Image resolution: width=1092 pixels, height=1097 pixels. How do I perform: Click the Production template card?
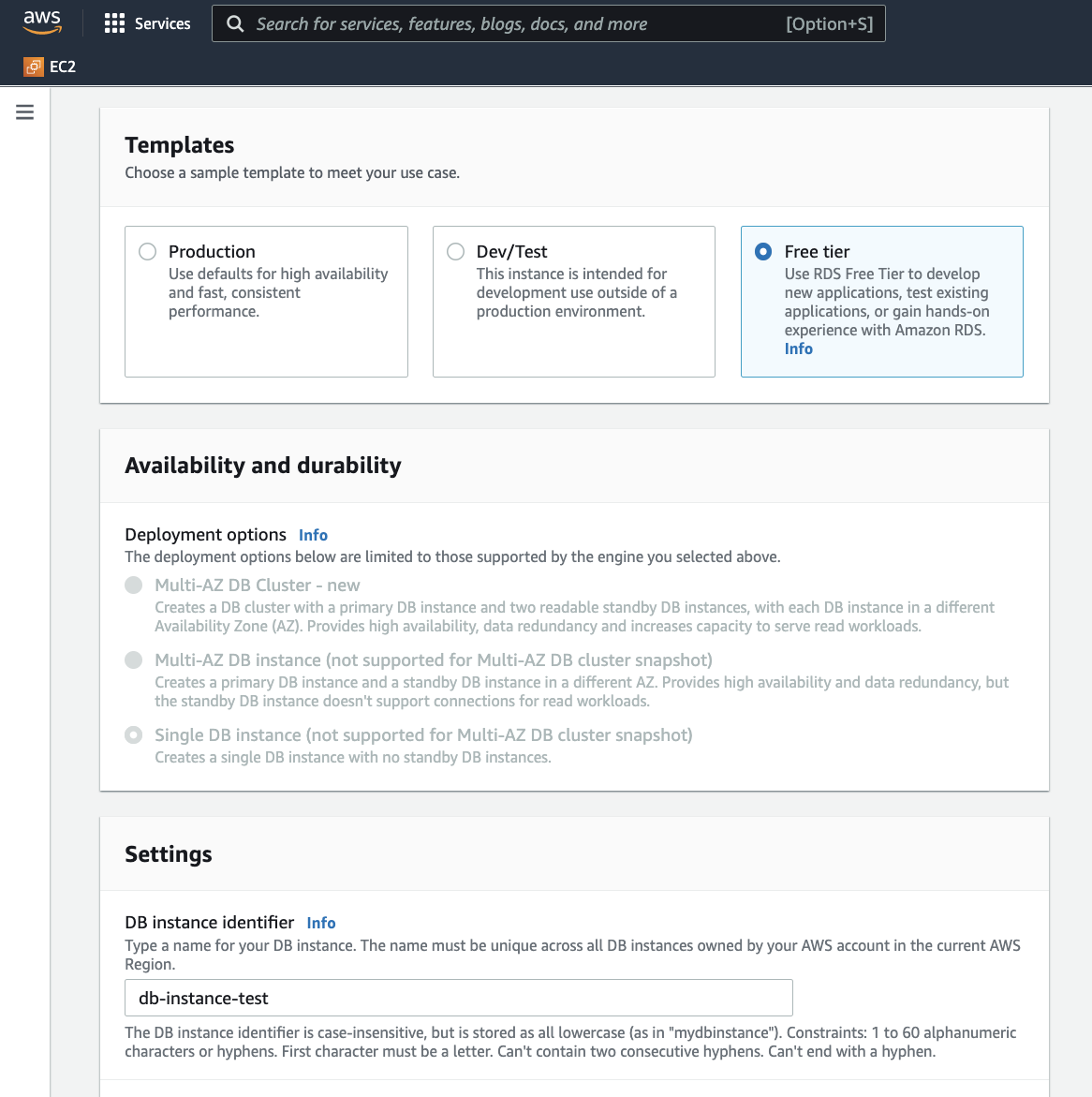tap(266, 337)
